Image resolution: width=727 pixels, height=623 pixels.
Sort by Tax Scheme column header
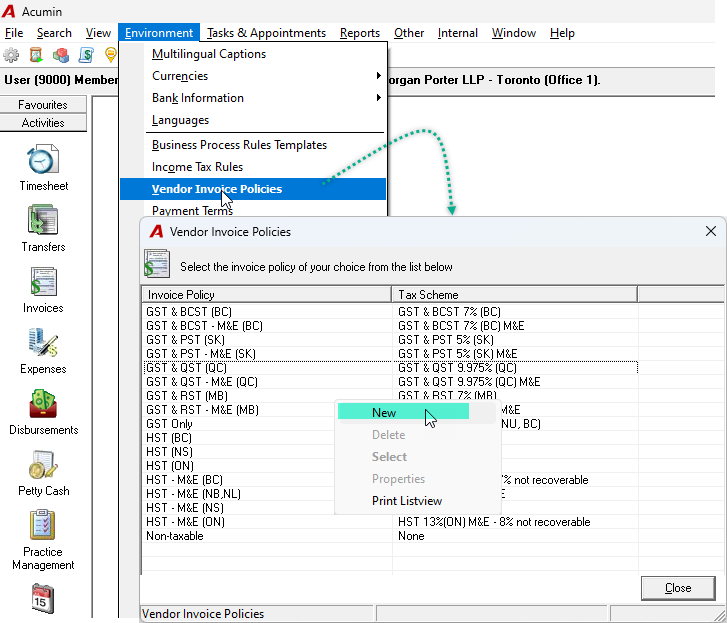515,295
